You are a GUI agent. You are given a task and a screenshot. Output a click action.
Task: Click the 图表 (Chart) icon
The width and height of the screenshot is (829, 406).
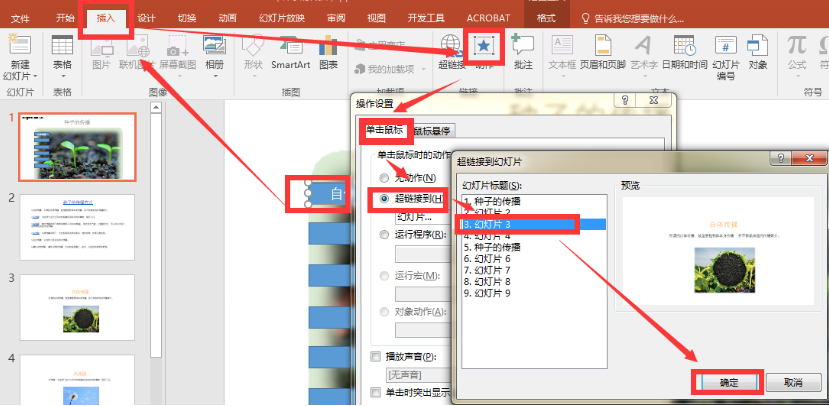coord(328,46)
